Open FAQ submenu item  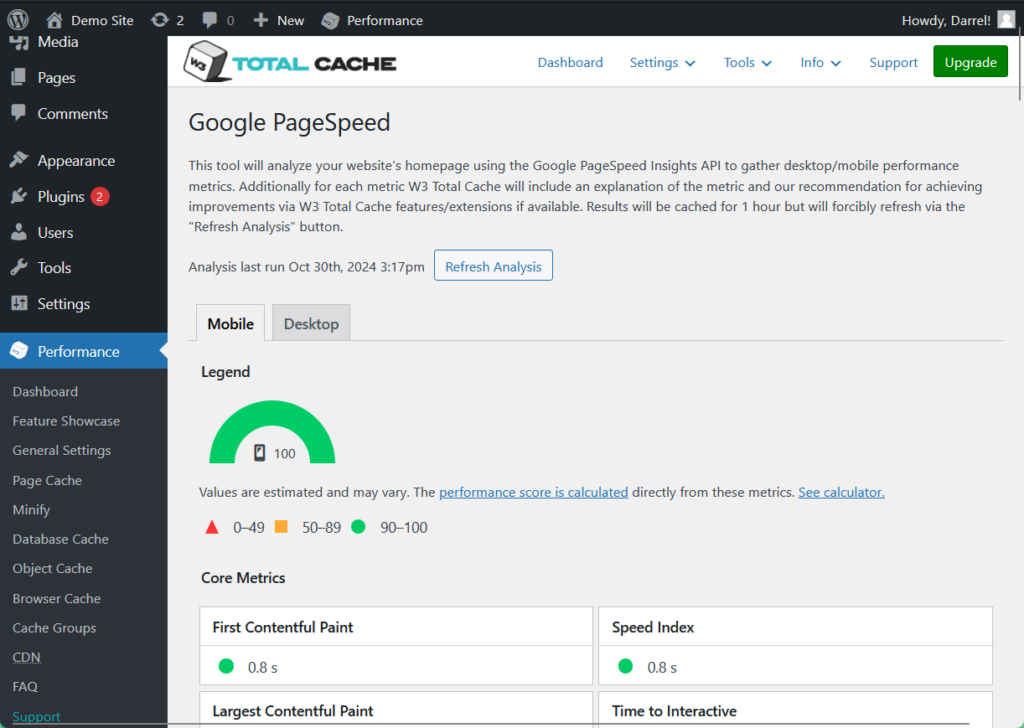[x=25, y=687]
